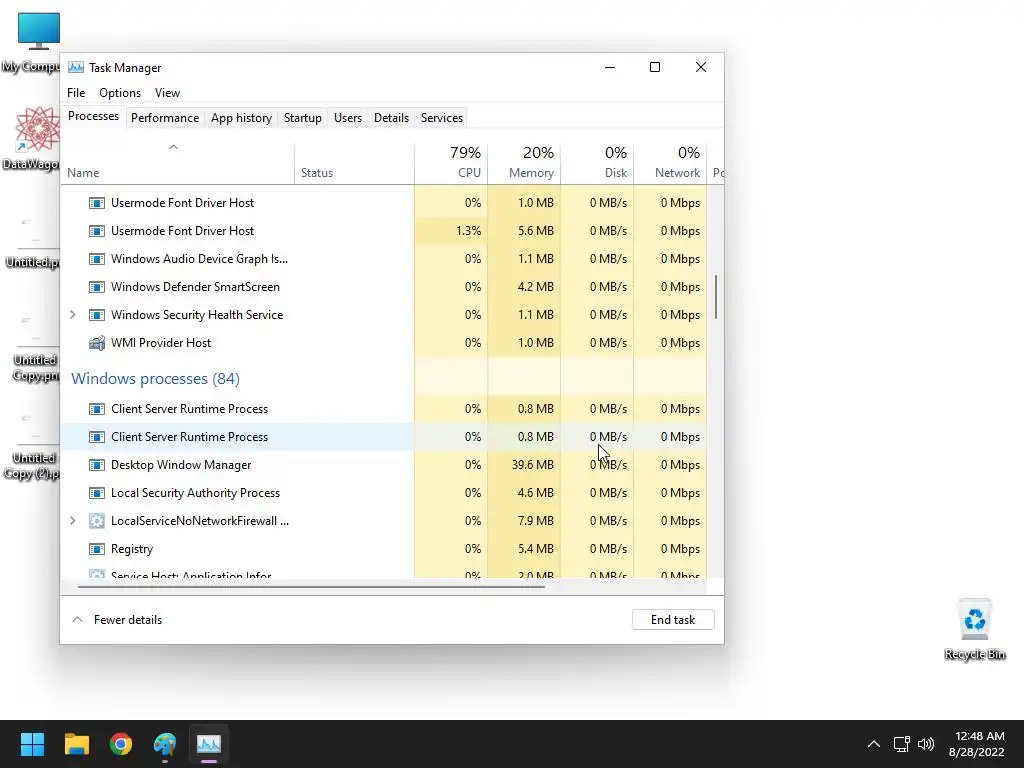Viewport: 1024px width, 768px height.
Task: Click the horizontal scrollbar at list bottom
Action: coord(311,587)
